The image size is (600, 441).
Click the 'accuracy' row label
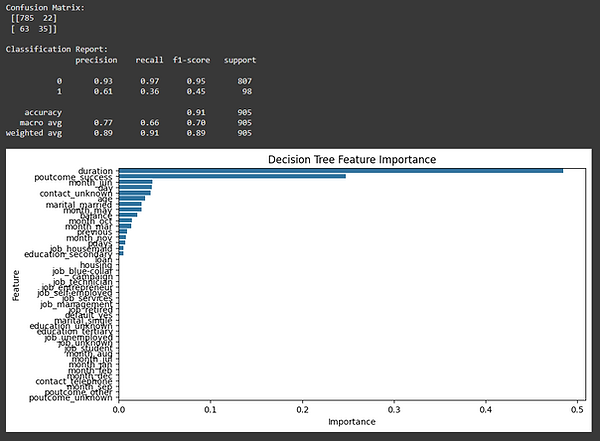coord(43,113)
